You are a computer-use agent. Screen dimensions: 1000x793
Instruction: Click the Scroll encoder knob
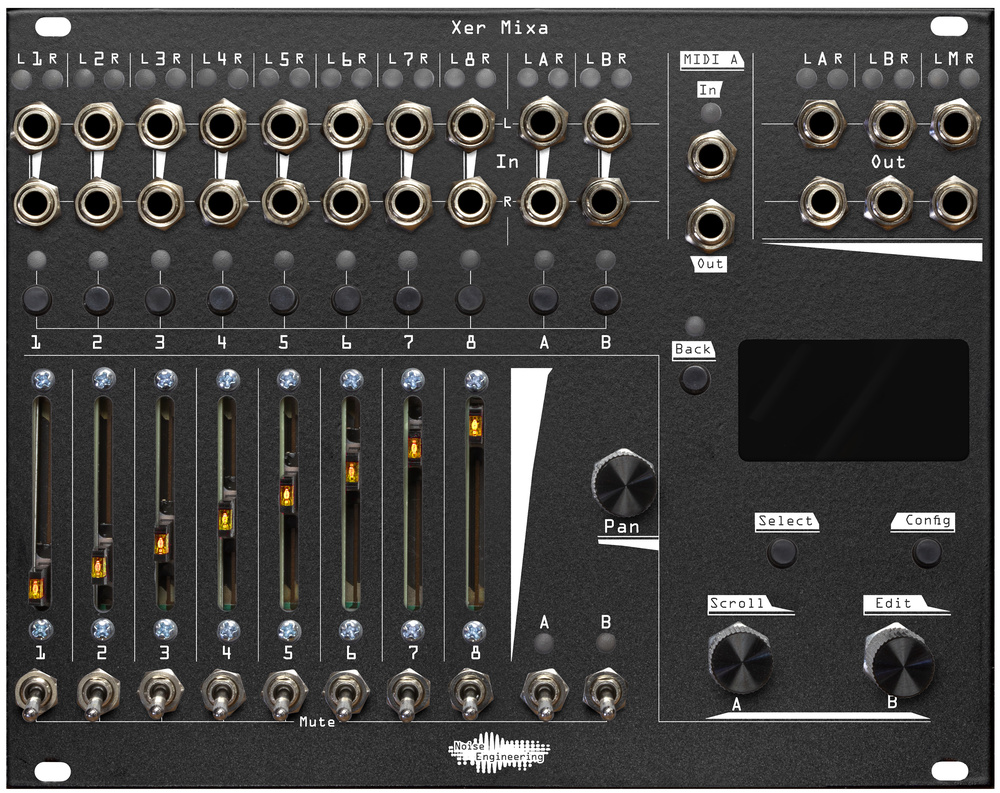point(740,660)
